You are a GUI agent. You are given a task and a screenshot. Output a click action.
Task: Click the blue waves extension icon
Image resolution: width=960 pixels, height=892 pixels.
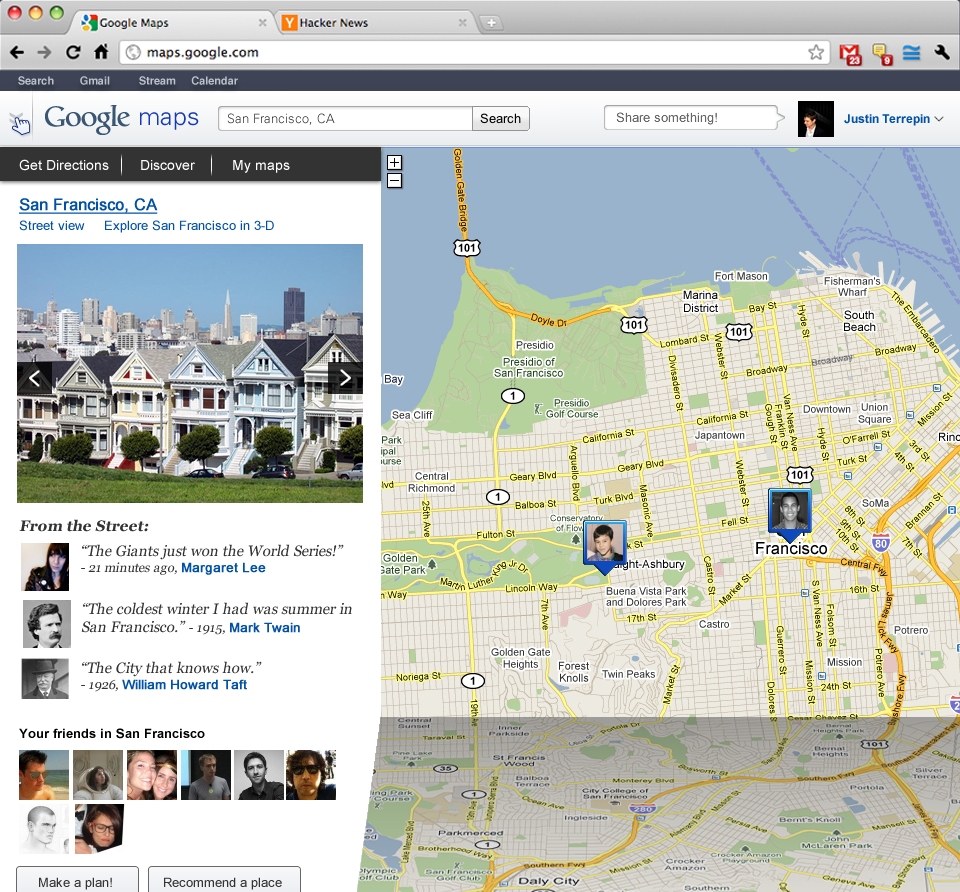pyautogui.click(x=912, y=53)
